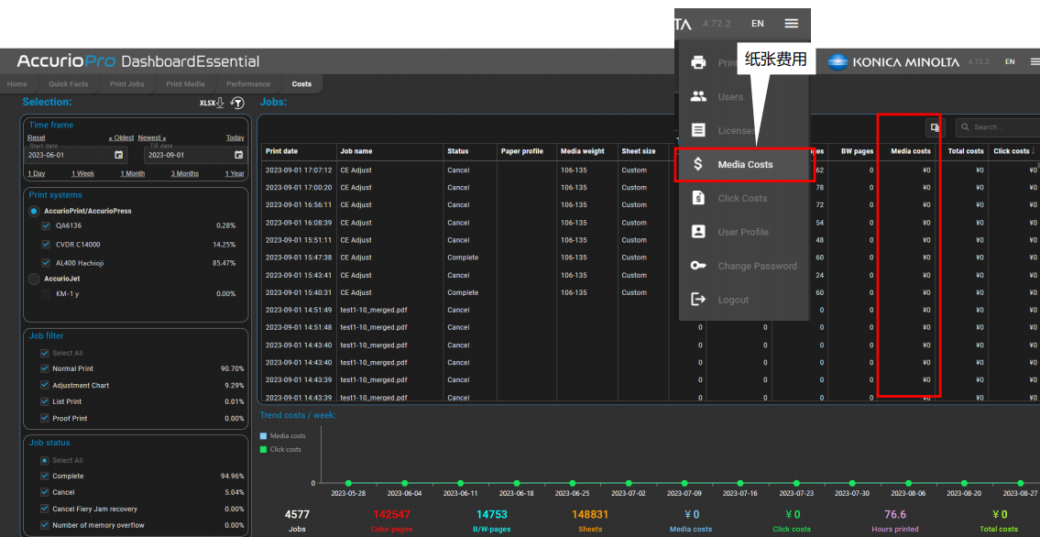The height and width of the screenshot is (537, 1040).
Task: Toggle the Complete job status checkbox
Action: coord(44,476)
